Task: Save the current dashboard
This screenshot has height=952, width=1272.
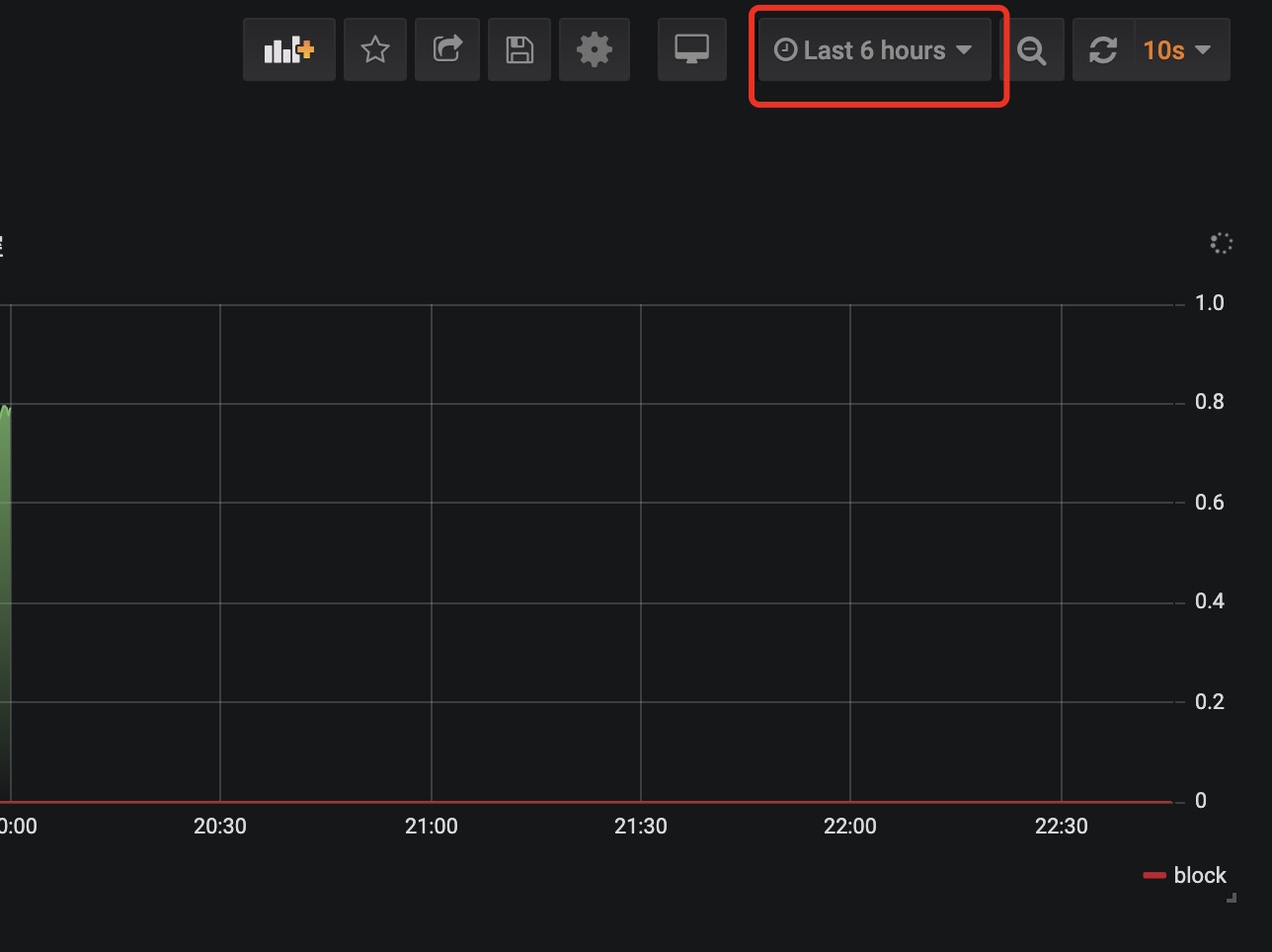Action: pos(518,49)
